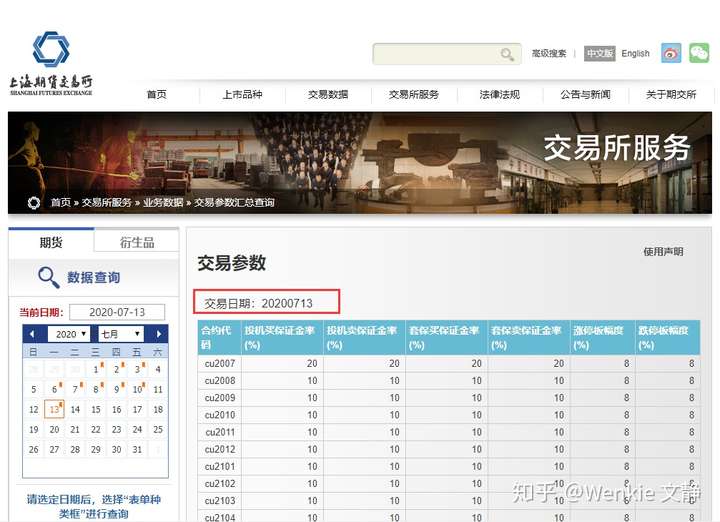Open the 使用声明 link
This screenshot has height=522, width=720.
pos(663,252)
